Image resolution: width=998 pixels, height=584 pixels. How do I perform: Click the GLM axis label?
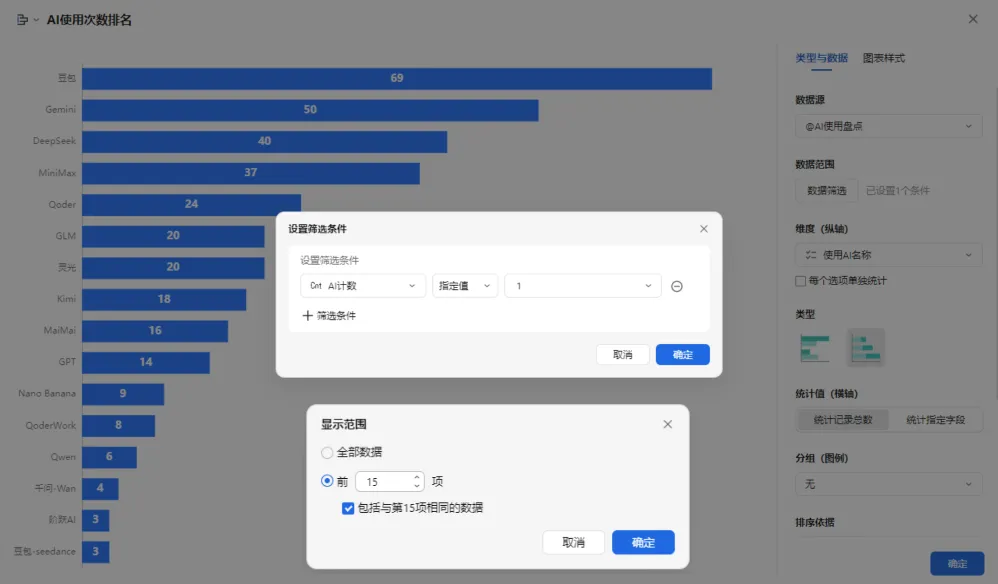tap(66, 236)
